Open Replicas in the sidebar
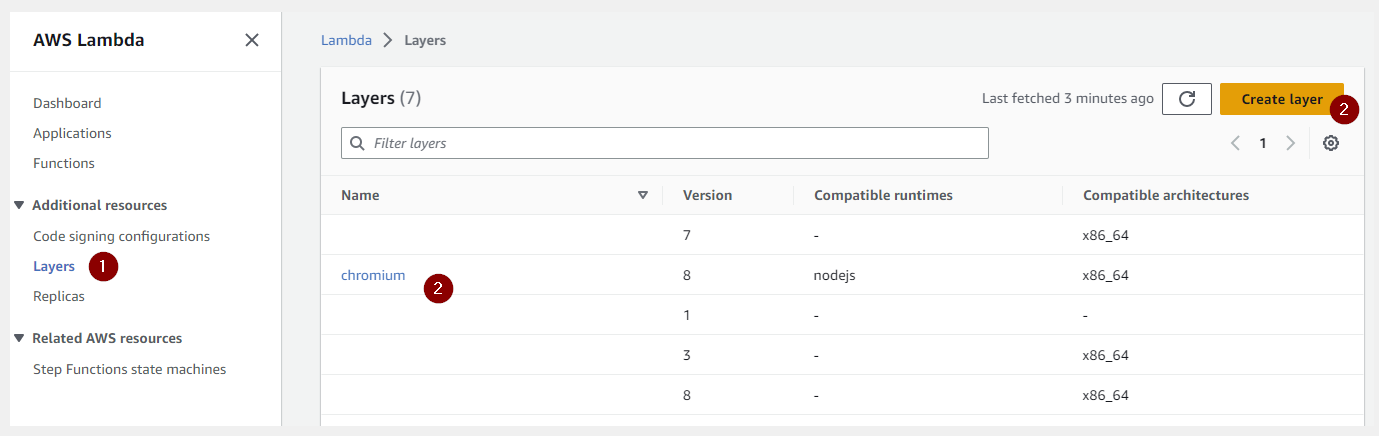Image resolution: width=1379 pixels, height=436 pixels. click(59, 296)
